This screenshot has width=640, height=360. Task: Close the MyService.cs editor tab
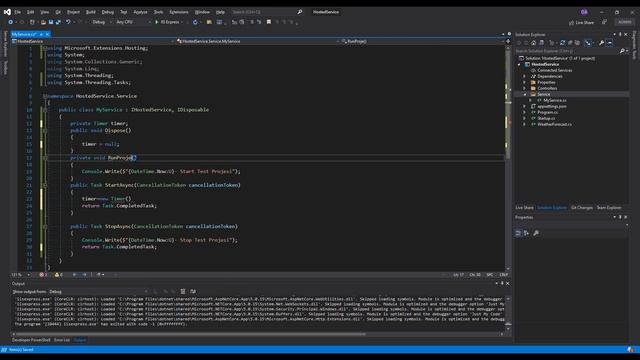[47, 34]
